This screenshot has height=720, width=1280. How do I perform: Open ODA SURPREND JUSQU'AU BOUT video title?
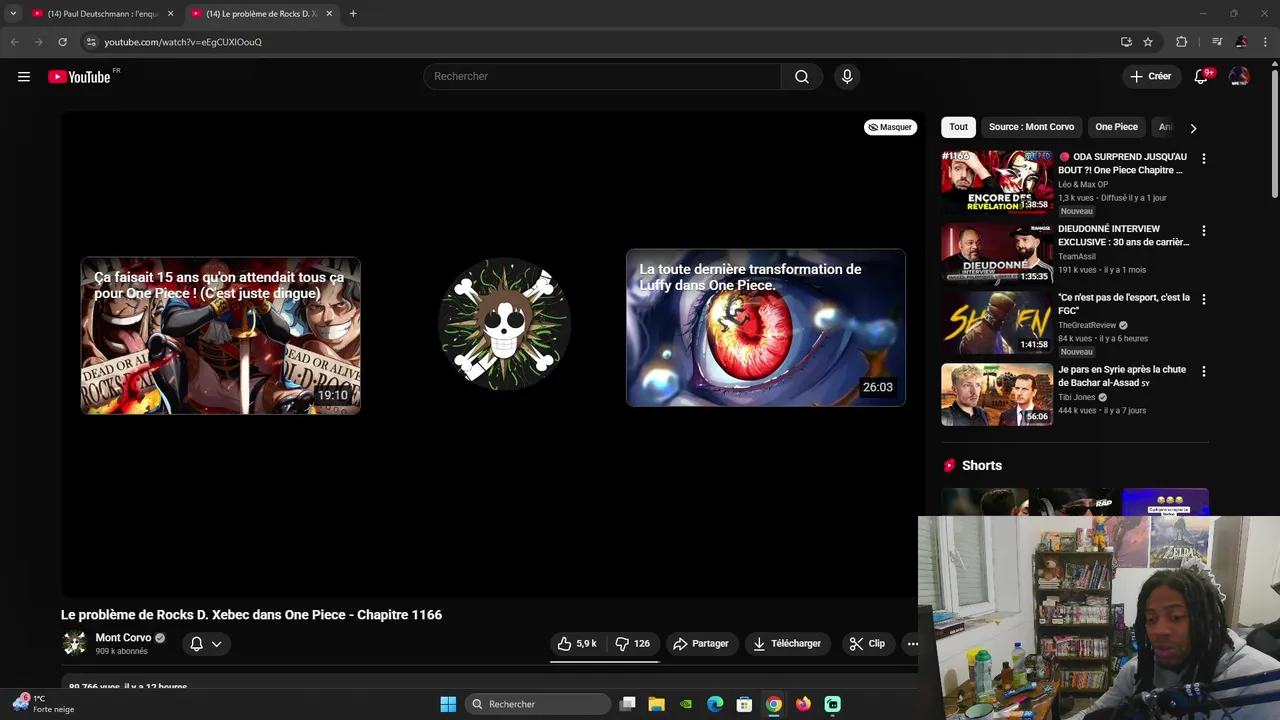pos(1123,163)
